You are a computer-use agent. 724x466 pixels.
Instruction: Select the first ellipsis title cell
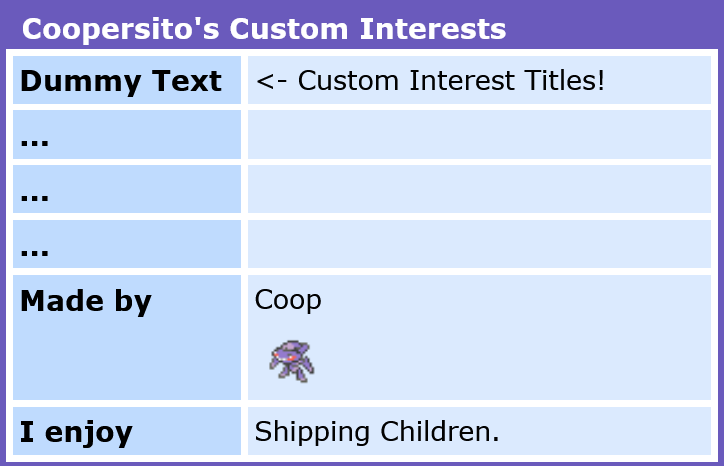[x=127, y=134]
